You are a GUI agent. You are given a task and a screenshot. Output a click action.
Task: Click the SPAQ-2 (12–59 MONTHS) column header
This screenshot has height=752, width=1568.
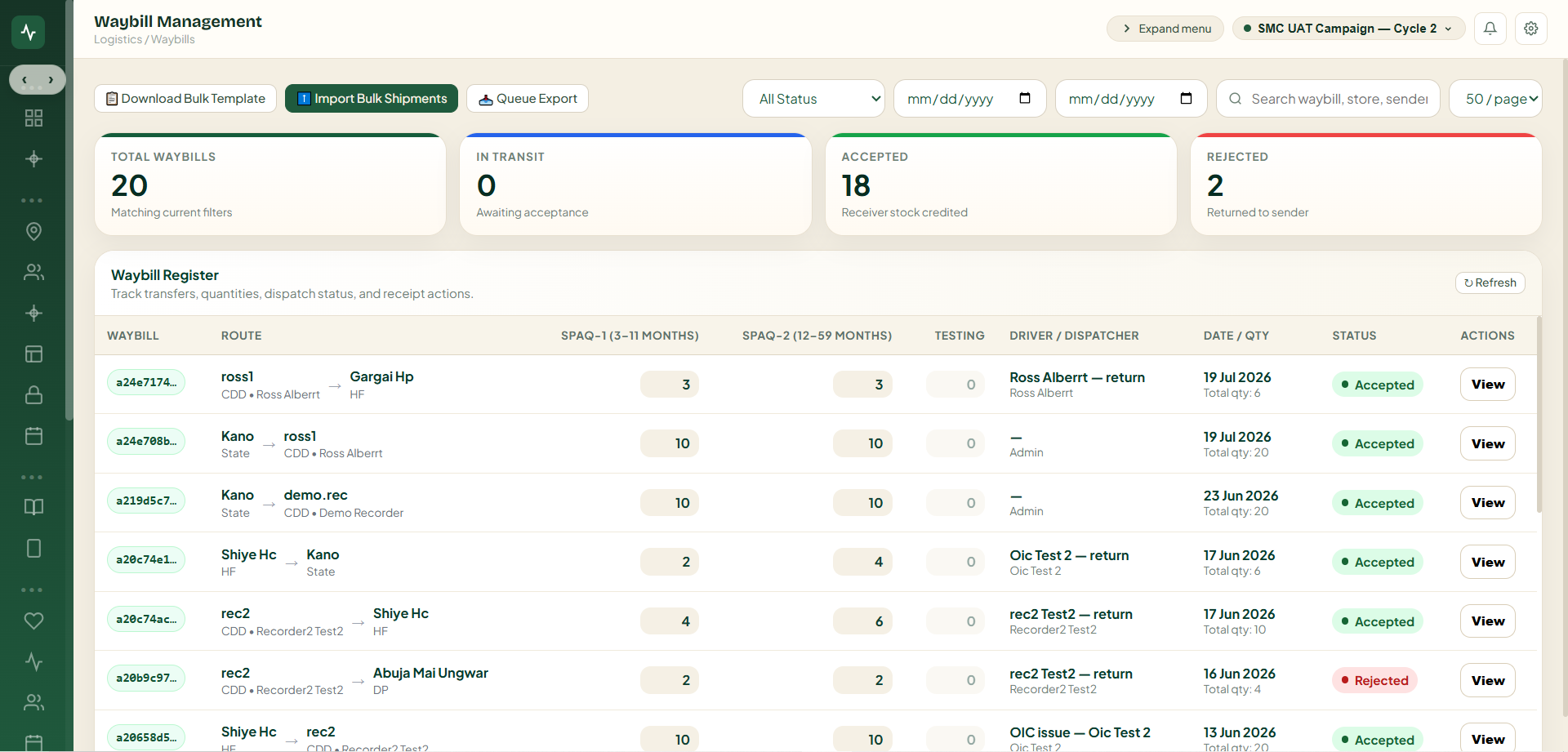point(817,336)
